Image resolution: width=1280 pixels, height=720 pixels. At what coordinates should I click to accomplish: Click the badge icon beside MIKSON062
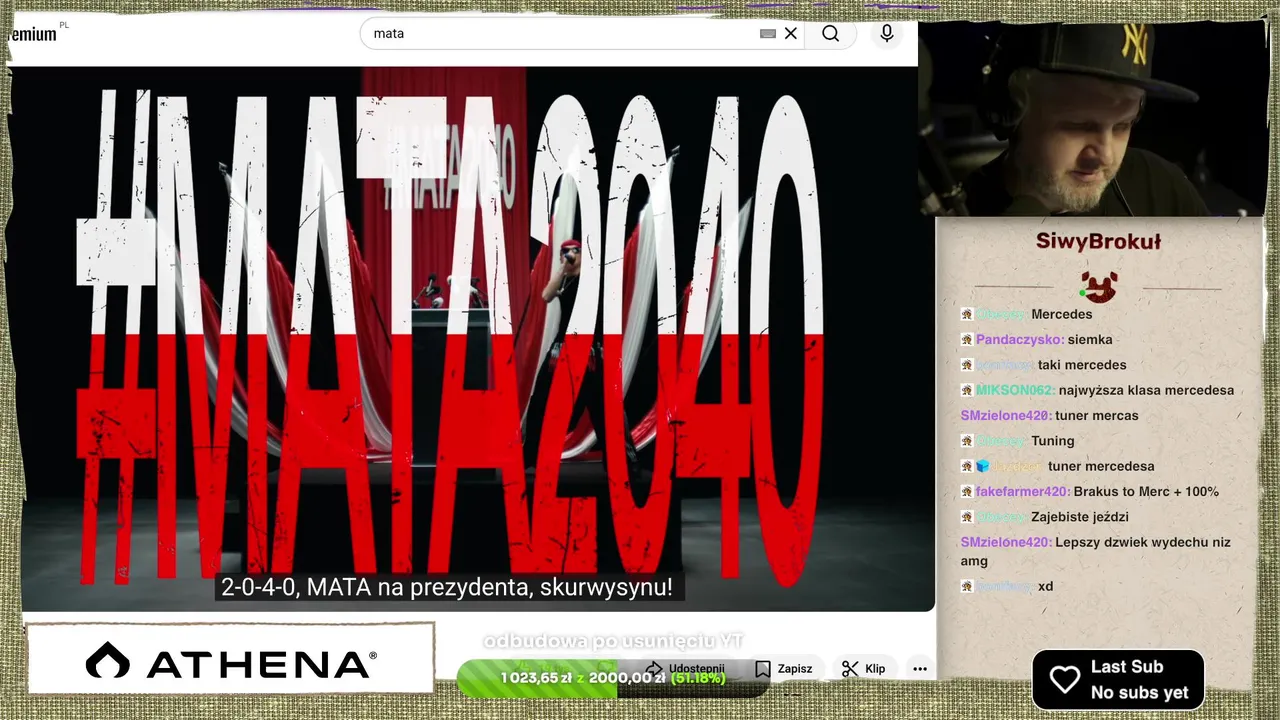click(967, 390)
